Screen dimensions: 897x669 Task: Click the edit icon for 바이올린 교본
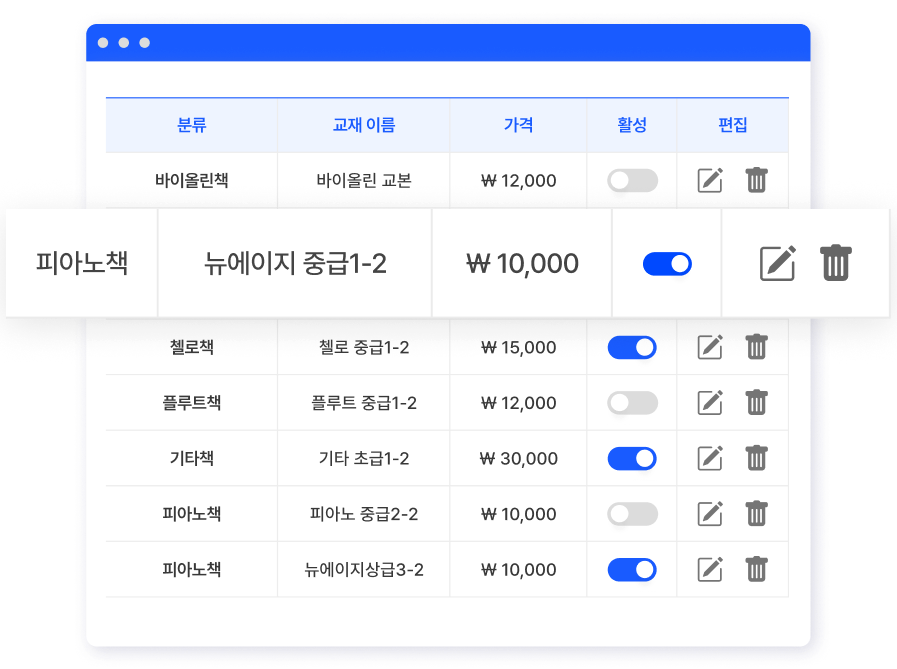(x=710, y=181)
